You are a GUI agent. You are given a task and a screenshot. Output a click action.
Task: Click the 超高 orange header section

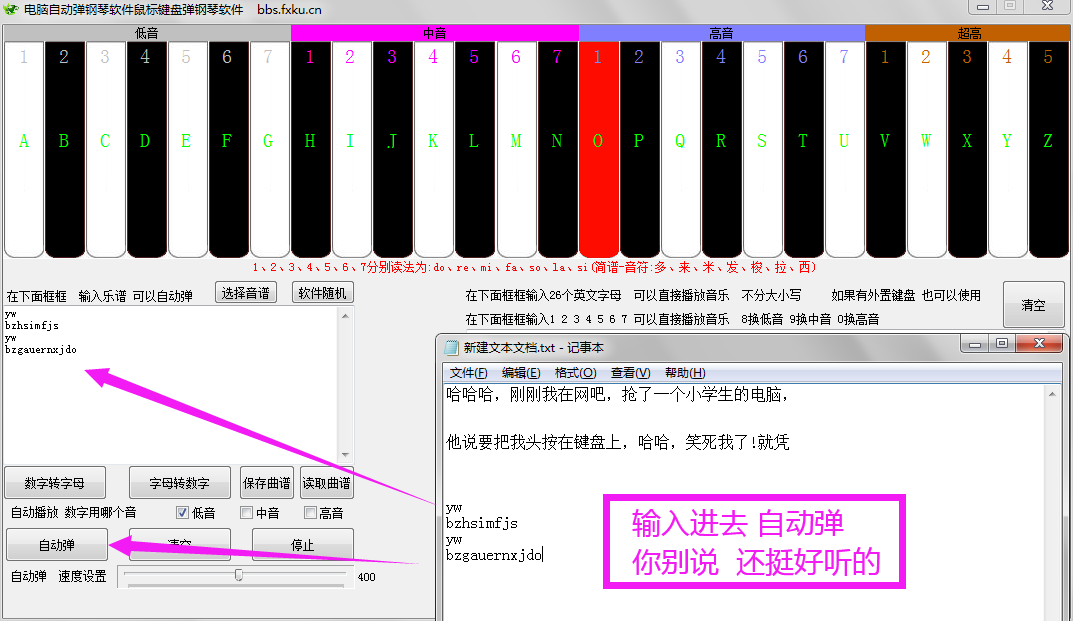pyautogui.click(x=968, y=33)
